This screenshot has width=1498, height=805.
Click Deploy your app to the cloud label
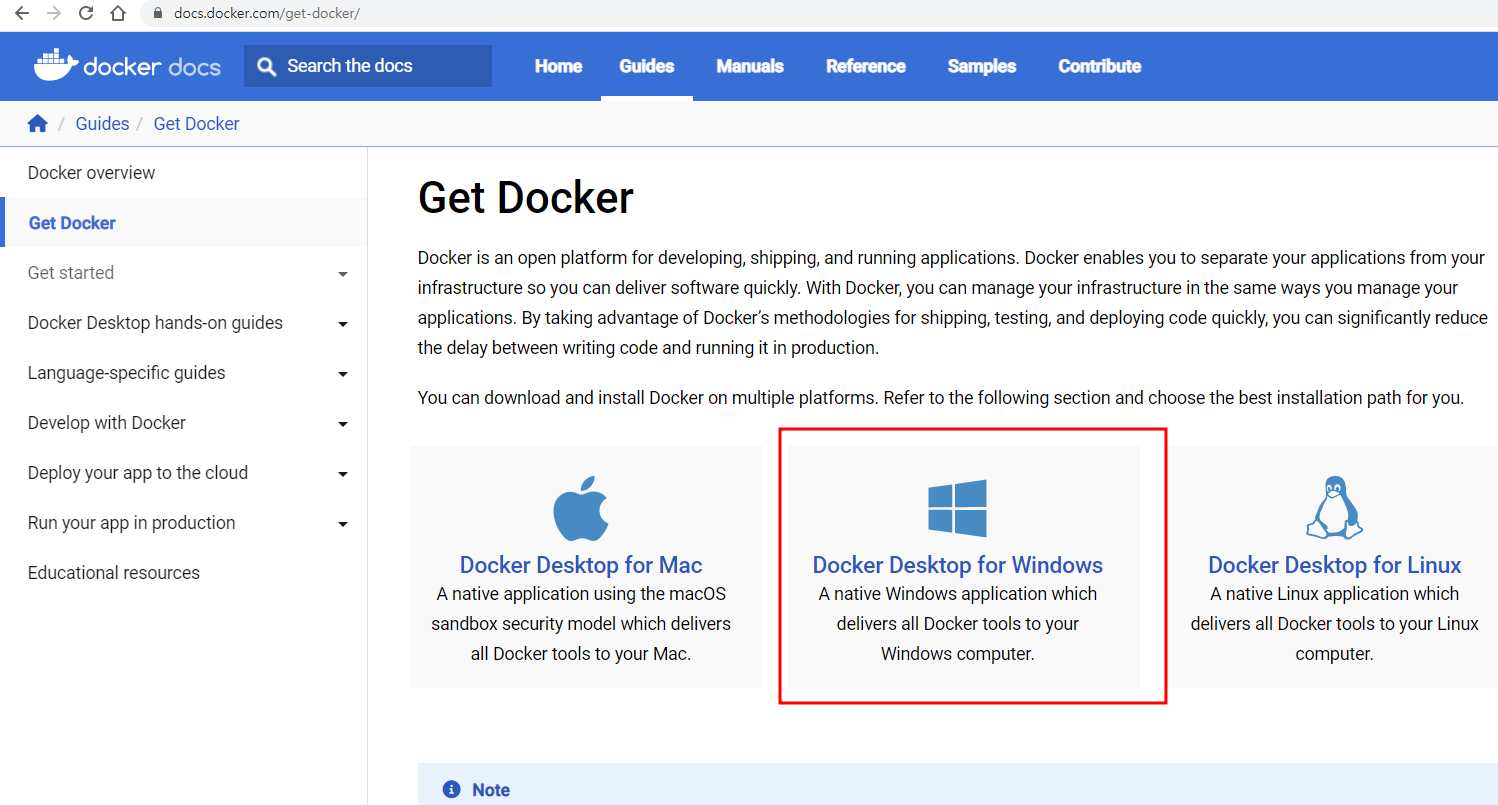(x=138, y=473)
